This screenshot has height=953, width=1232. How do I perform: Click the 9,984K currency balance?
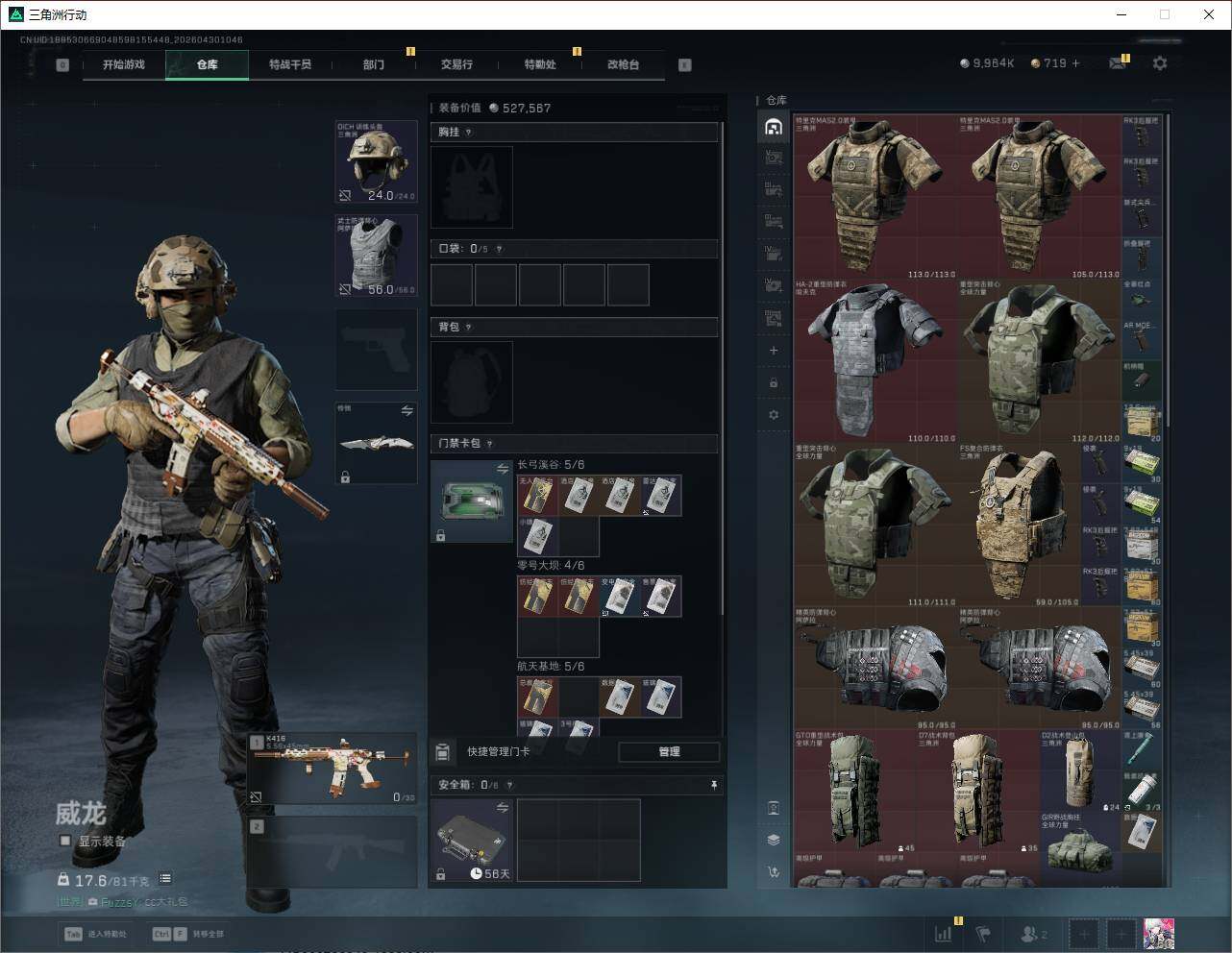pos(987,63)
